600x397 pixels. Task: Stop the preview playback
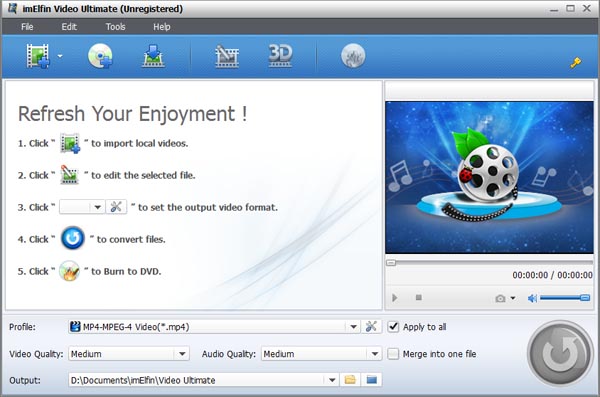click(419, 297)
